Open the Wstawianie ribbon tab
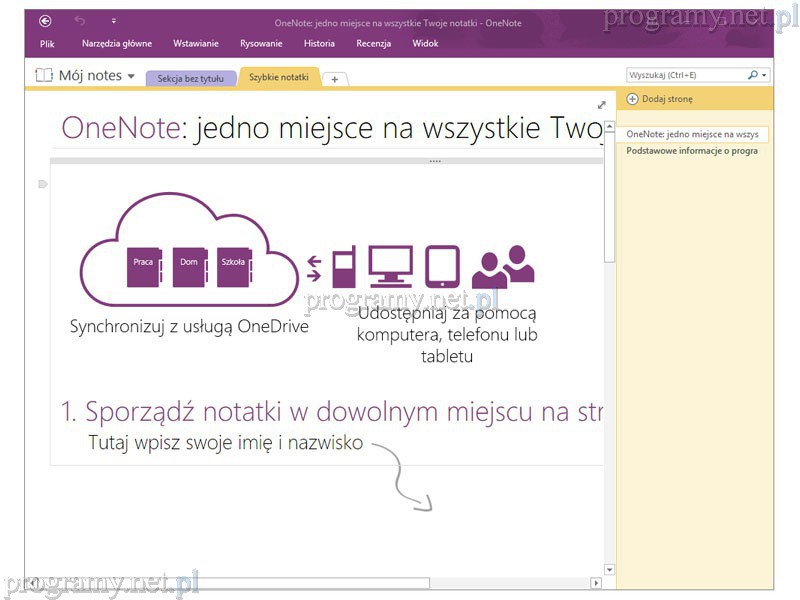800x600 pixels. [195, 44]
